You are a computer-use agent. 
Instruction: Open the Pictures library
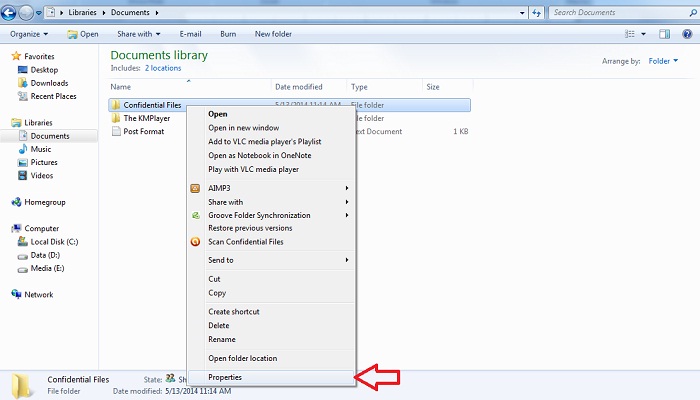(x=38, y=162)
